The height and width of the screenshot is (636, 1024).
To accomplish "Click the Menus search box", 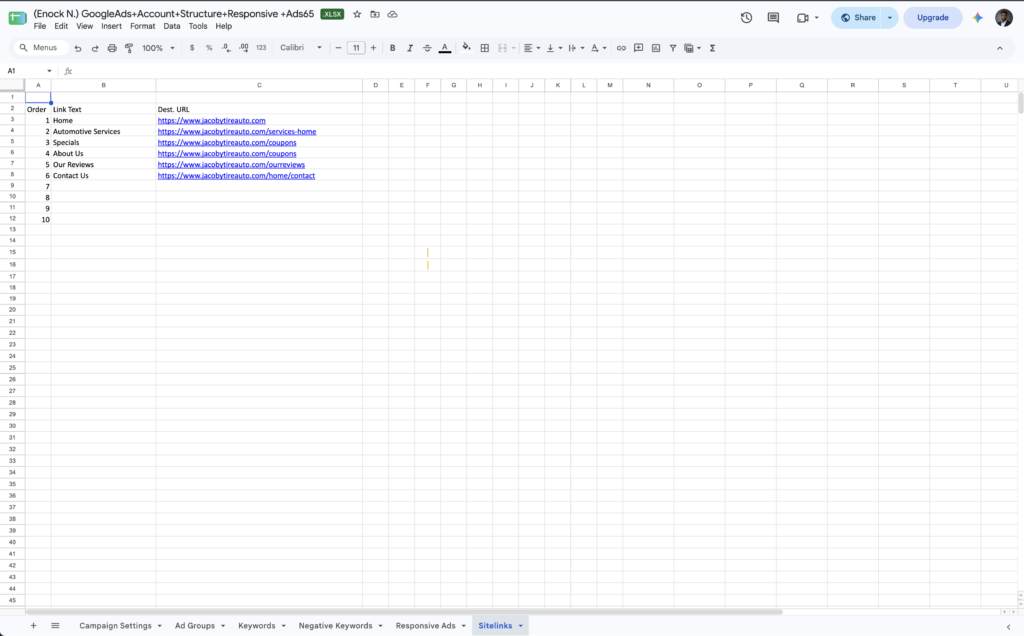I will coord(40,48).
